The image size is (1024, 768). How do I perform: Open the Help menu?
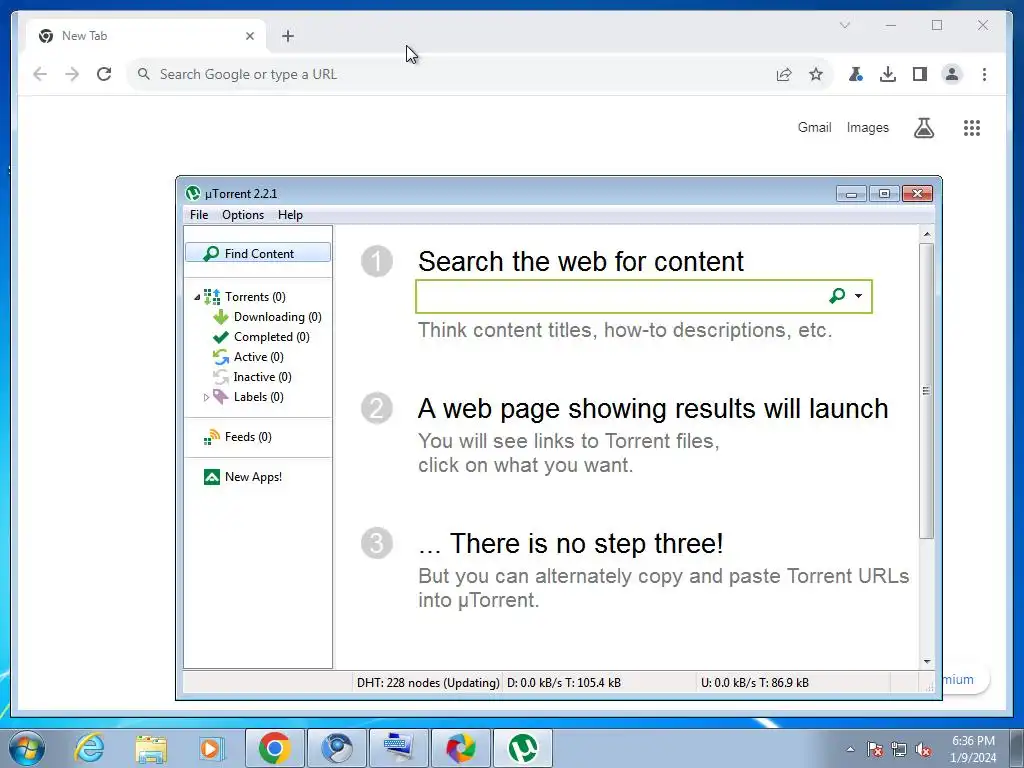[290, 215]
